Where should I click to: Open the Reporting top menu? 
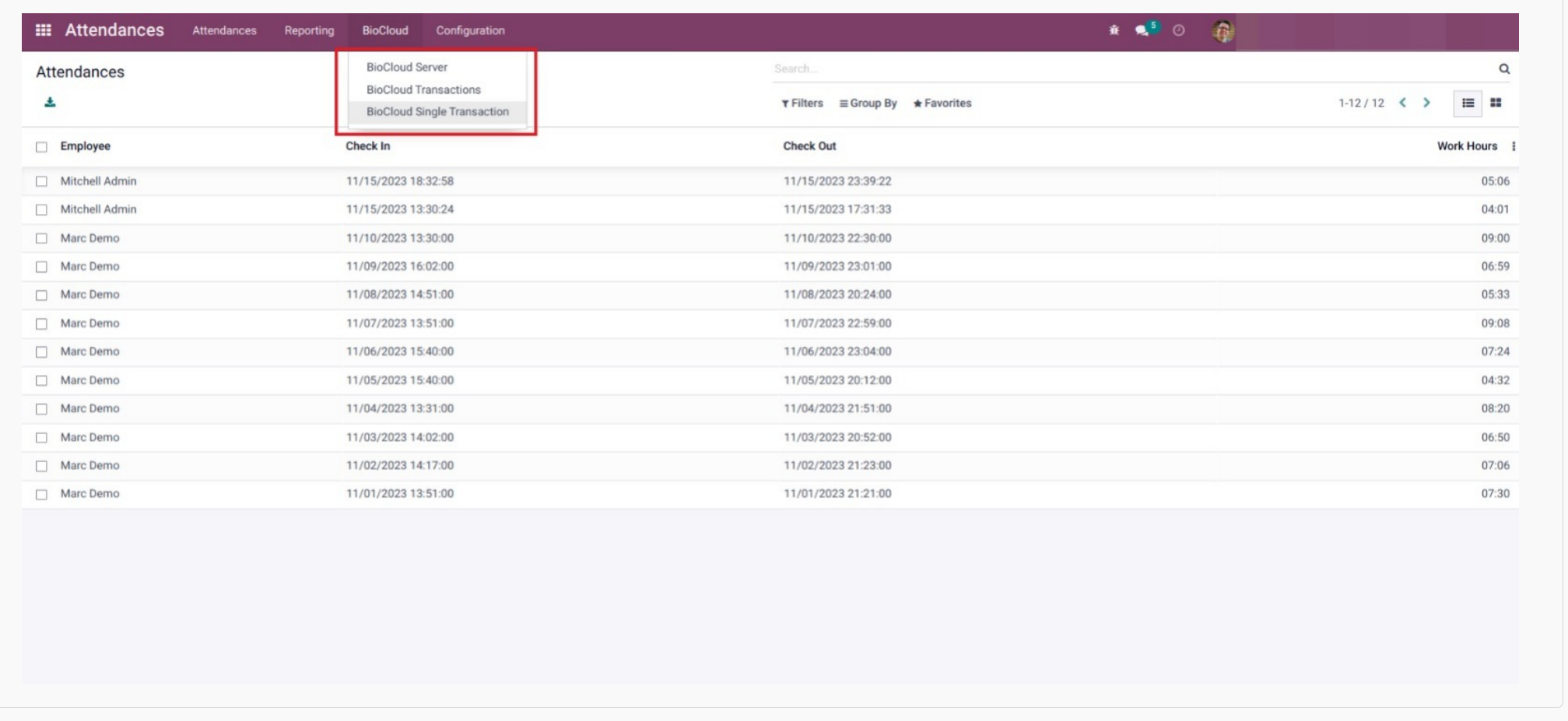(x=309, y=30)
